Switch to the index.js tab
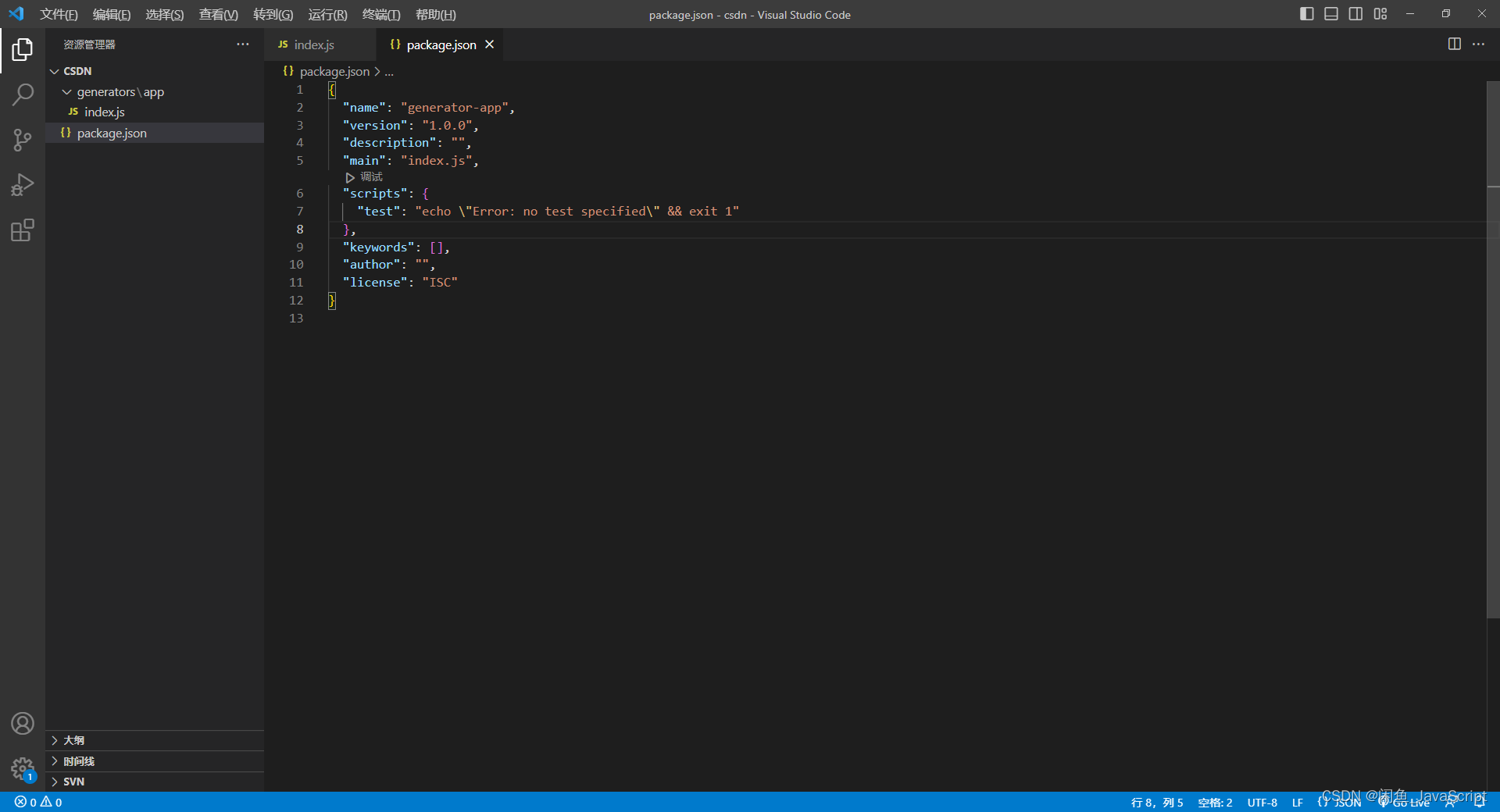Screen dimensions: 1500x812 [x=314, y=45]
